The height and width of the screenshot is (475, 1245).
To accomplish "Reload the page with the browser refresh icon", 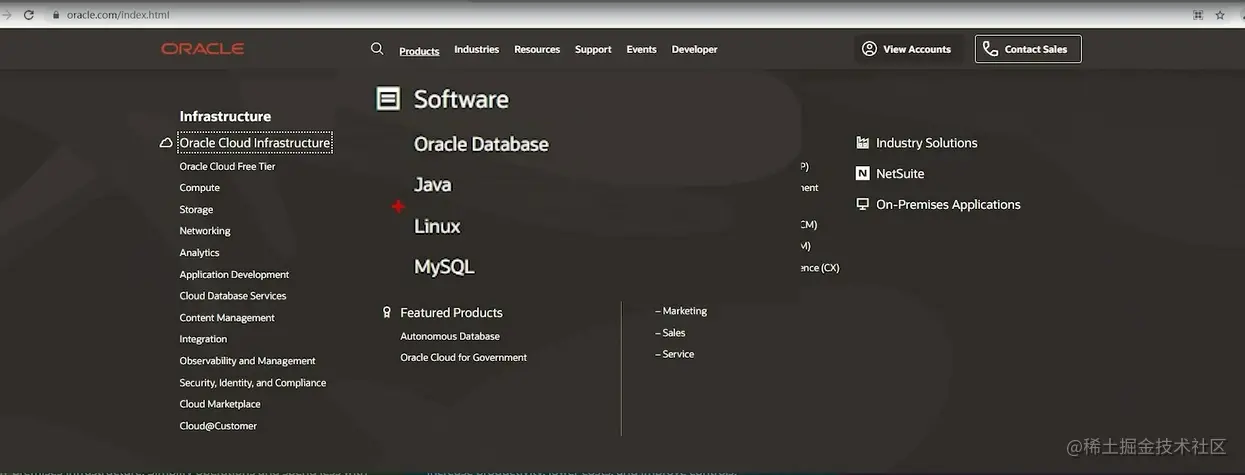I will pyautogui.click(x=28, y=15).
